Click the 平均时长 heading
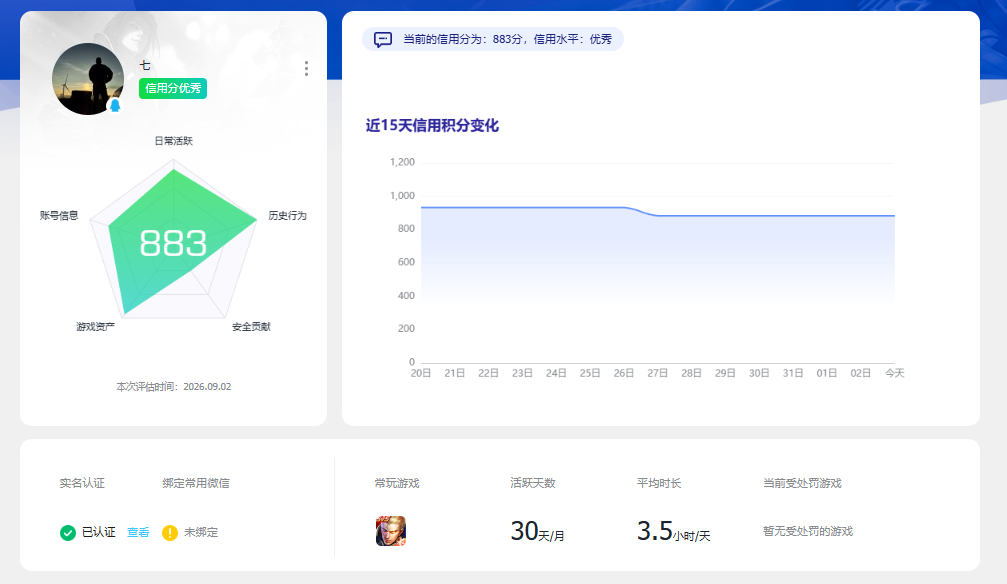The width and height of the screenshot is (1007, 584). [x=659, y=483]
